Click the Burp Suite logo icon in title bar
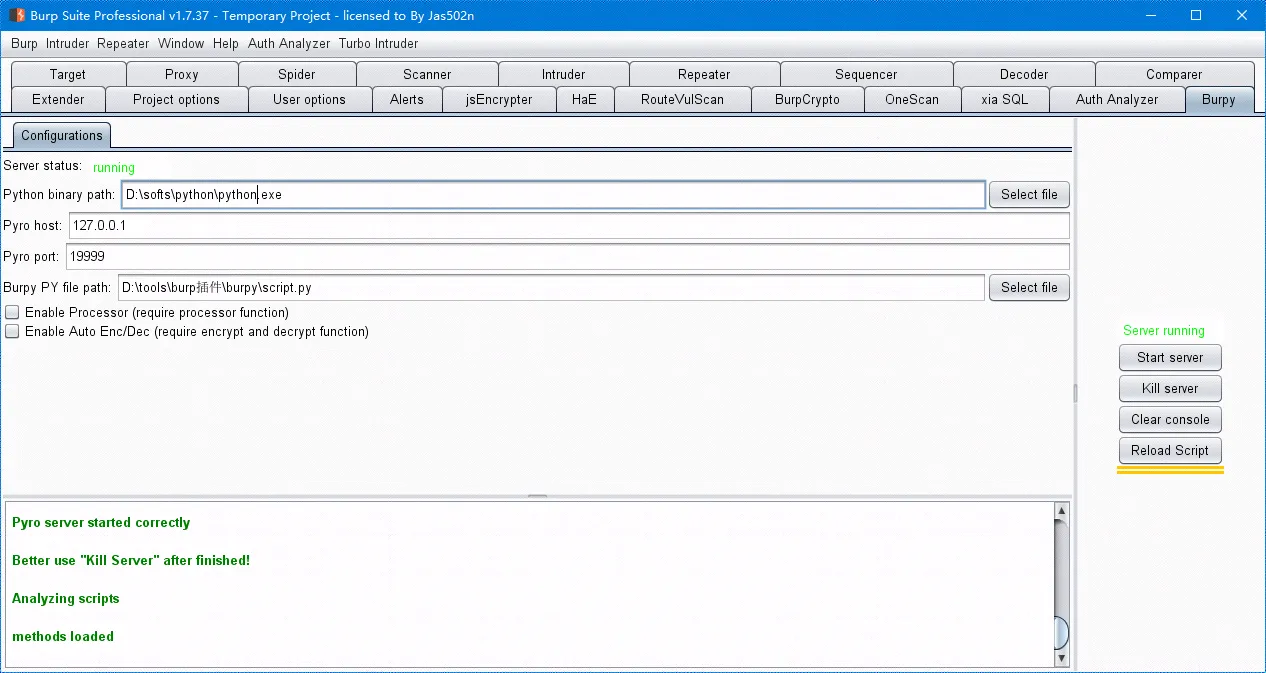The image size is (1266, 673). (17, 15)
